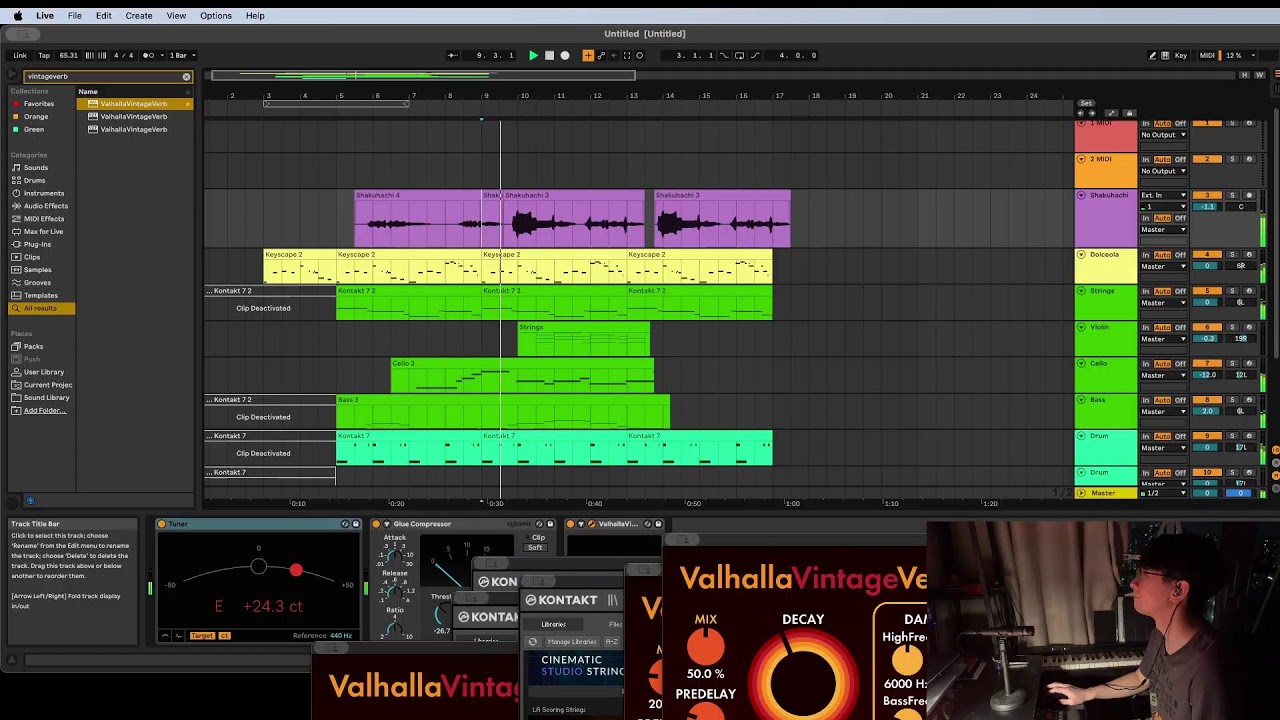Screen dimensions: 1280x720
Task: Open Packs in the browser Places
Action: pyautogui.click(x=33, y=346)
